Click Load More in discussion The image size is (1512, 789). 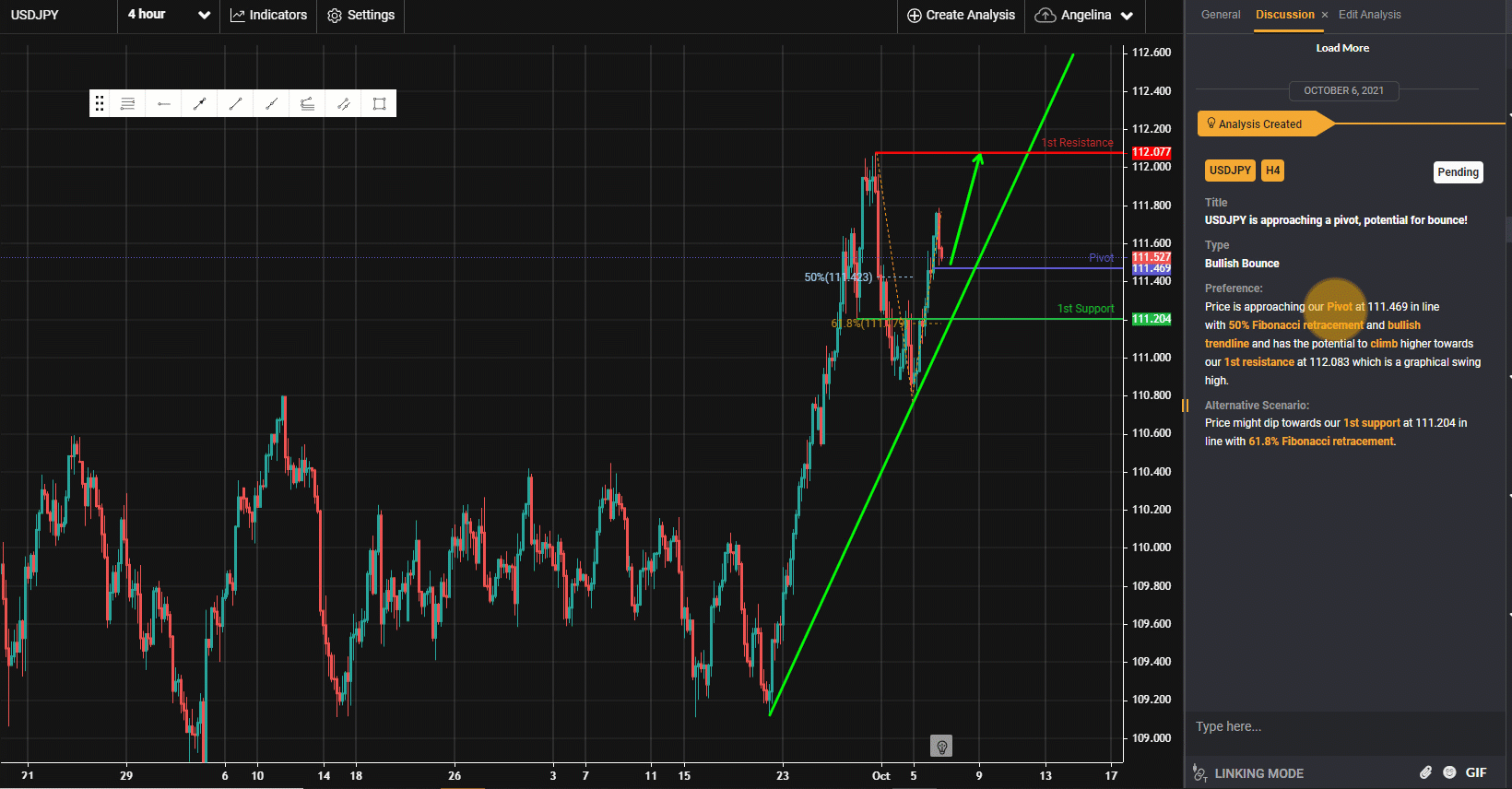pos(1341,48)
